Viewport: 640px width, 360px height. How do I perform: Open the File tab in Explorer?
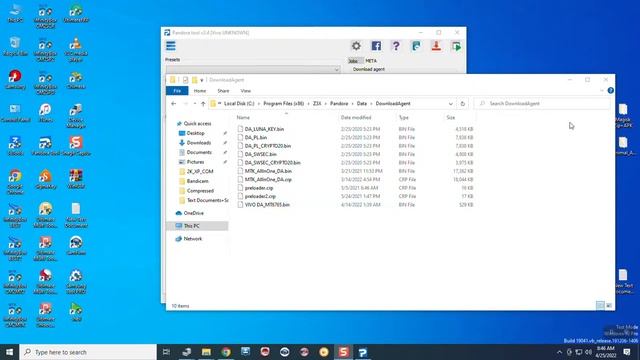click(177, 91)
